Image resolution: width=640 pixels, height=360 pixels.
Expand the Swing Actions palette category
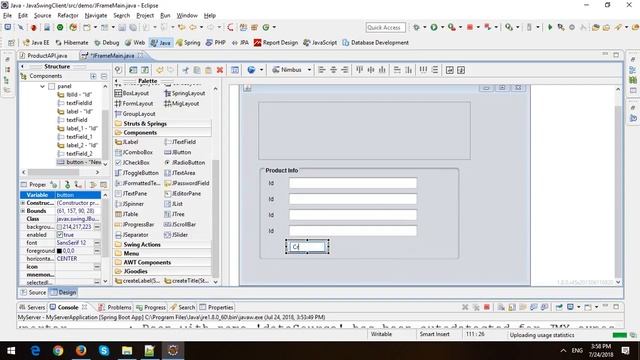tap(162, 245)
